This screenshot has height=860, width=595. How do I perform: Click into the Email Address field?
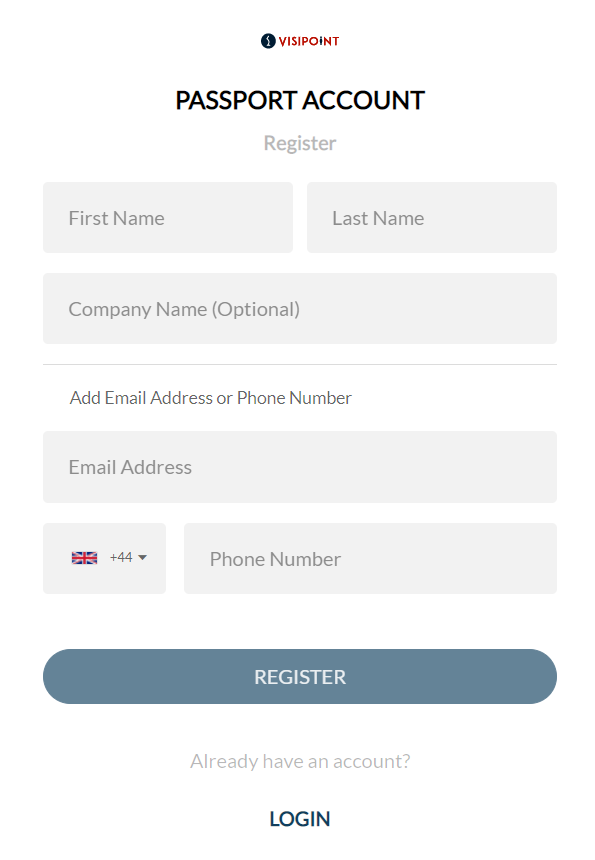tap(300, 467)
